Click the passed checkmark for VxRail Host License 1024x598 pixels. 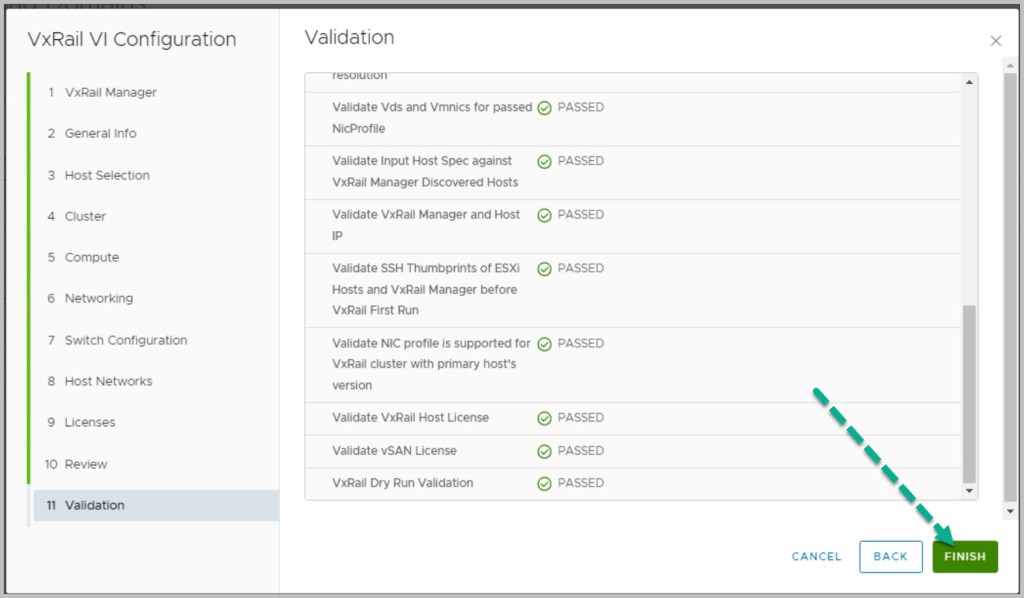pyautogui.click(x=544, y=418)
